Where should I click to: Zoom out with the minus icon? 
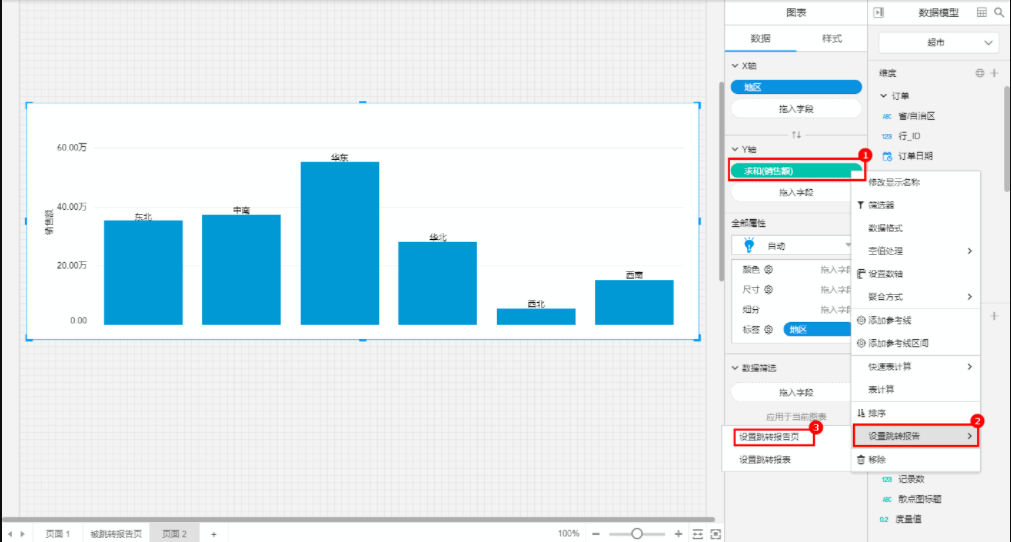coord(596,534)
